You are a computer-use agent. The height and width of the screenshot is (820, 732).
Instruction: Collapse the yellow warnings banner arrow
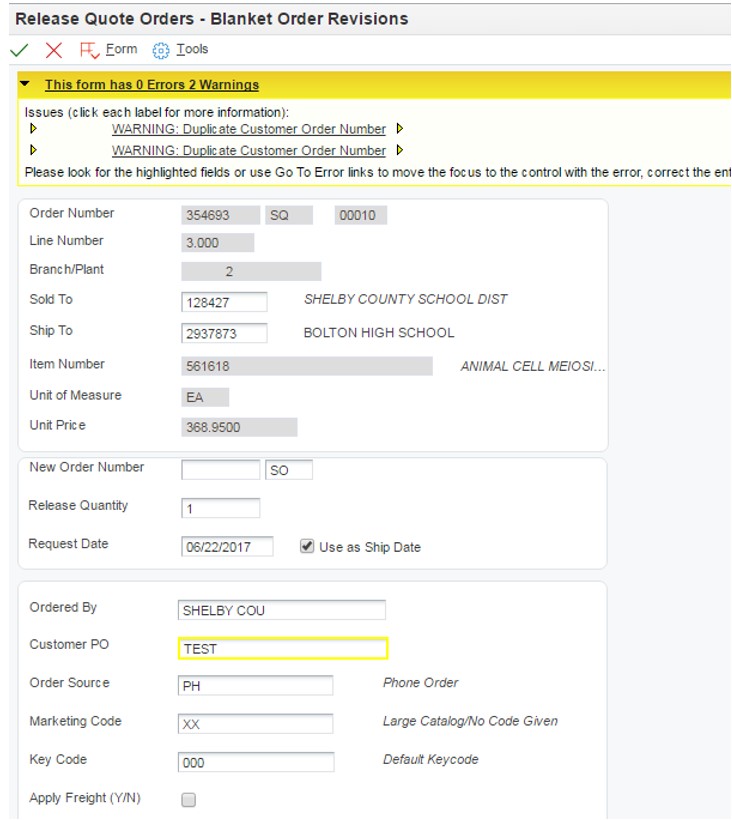pyautogui.click(x=25, y=84)
